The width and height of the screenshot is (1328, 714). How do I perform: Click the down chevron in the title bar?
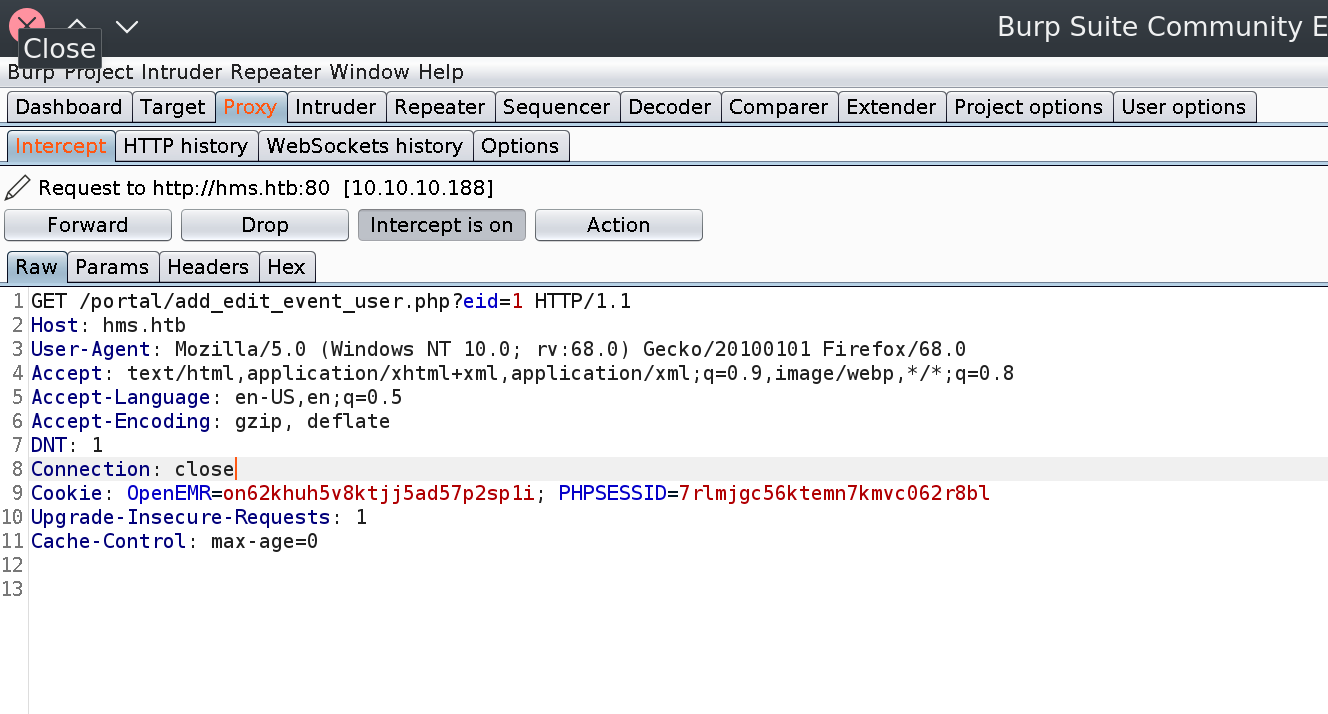(126, 27)
